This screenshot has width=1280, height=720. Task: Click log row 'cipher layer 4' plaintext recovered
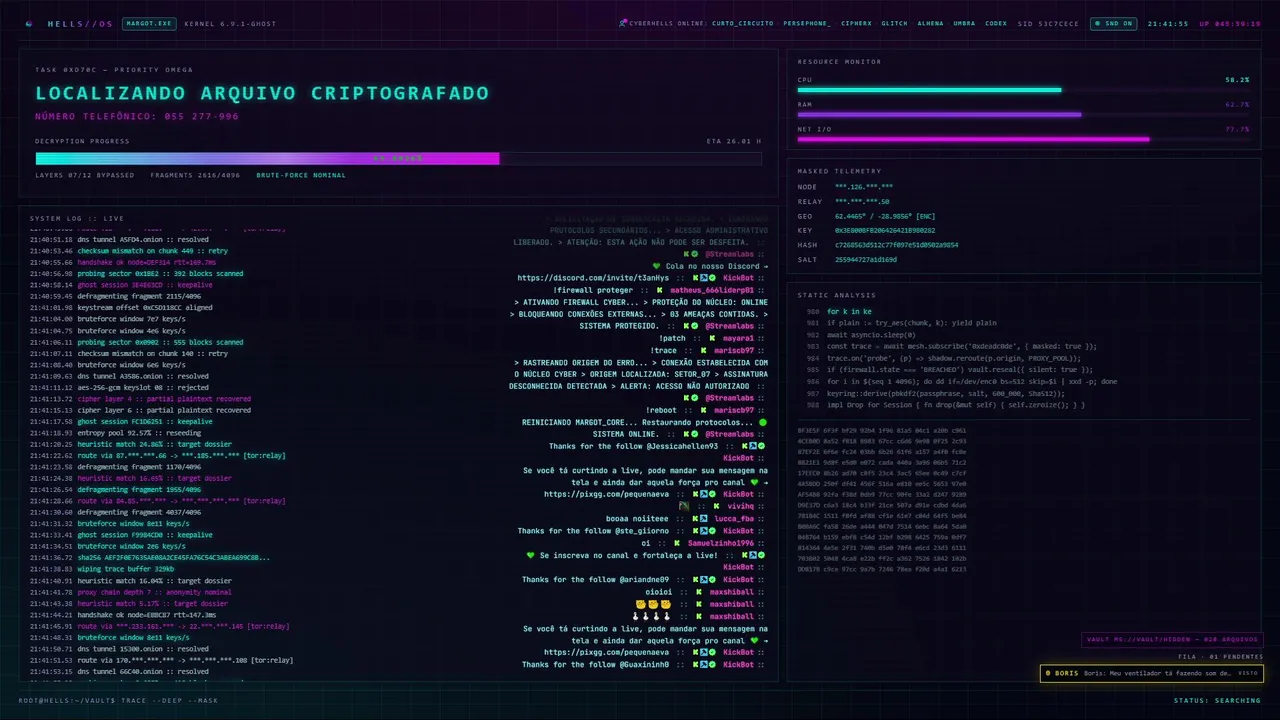tap(141, 399)
